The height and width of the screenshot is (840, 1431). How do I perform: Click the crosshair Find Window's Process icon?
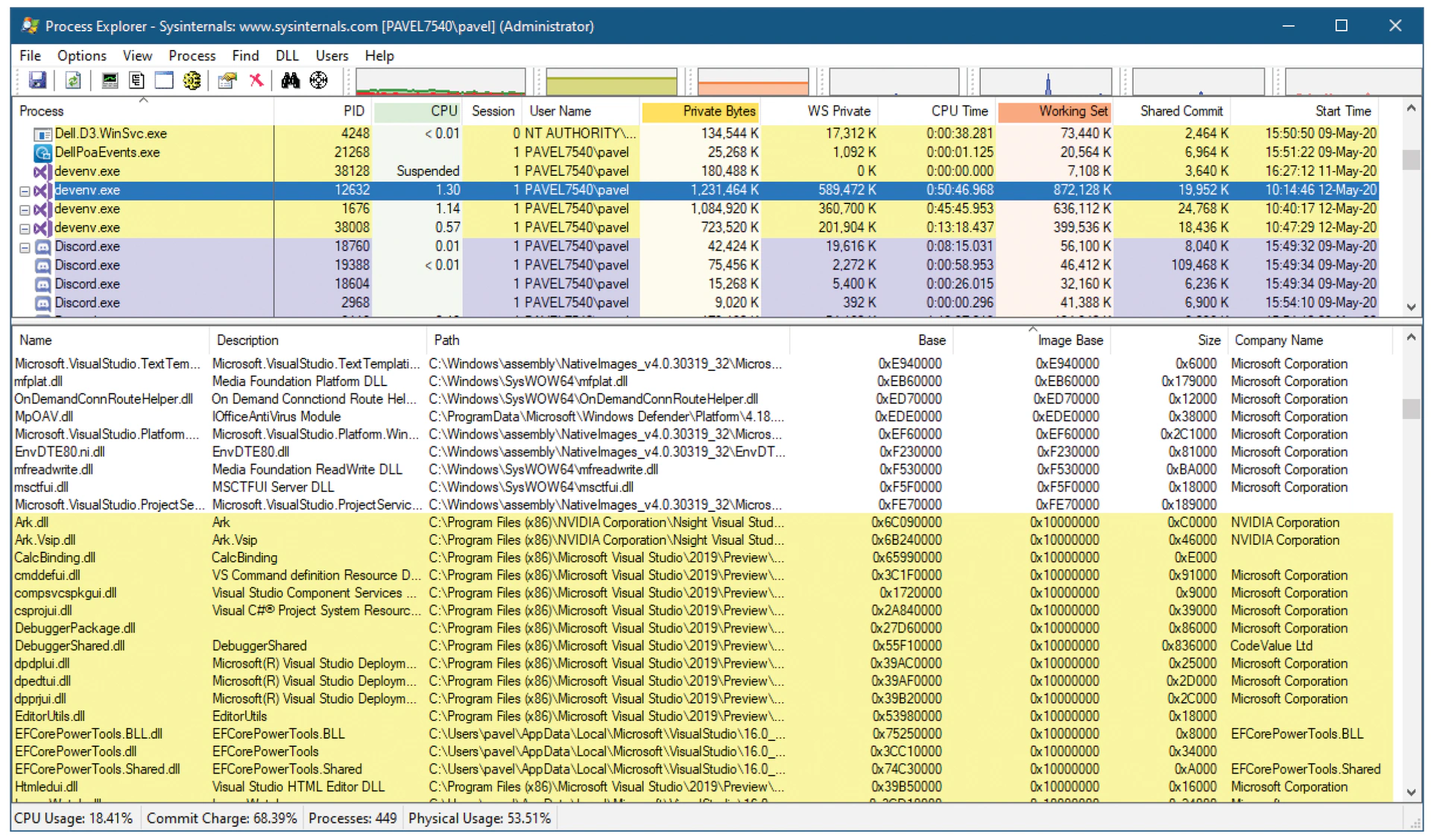pos(318,80)
